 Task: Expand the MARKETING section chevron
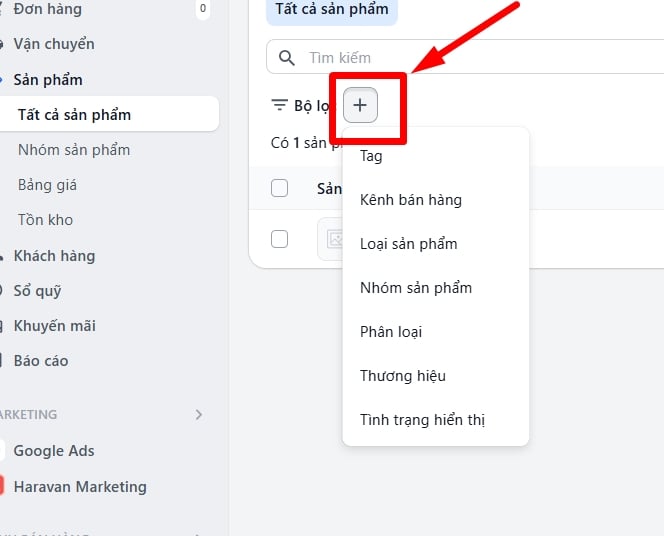pos(198,414)
